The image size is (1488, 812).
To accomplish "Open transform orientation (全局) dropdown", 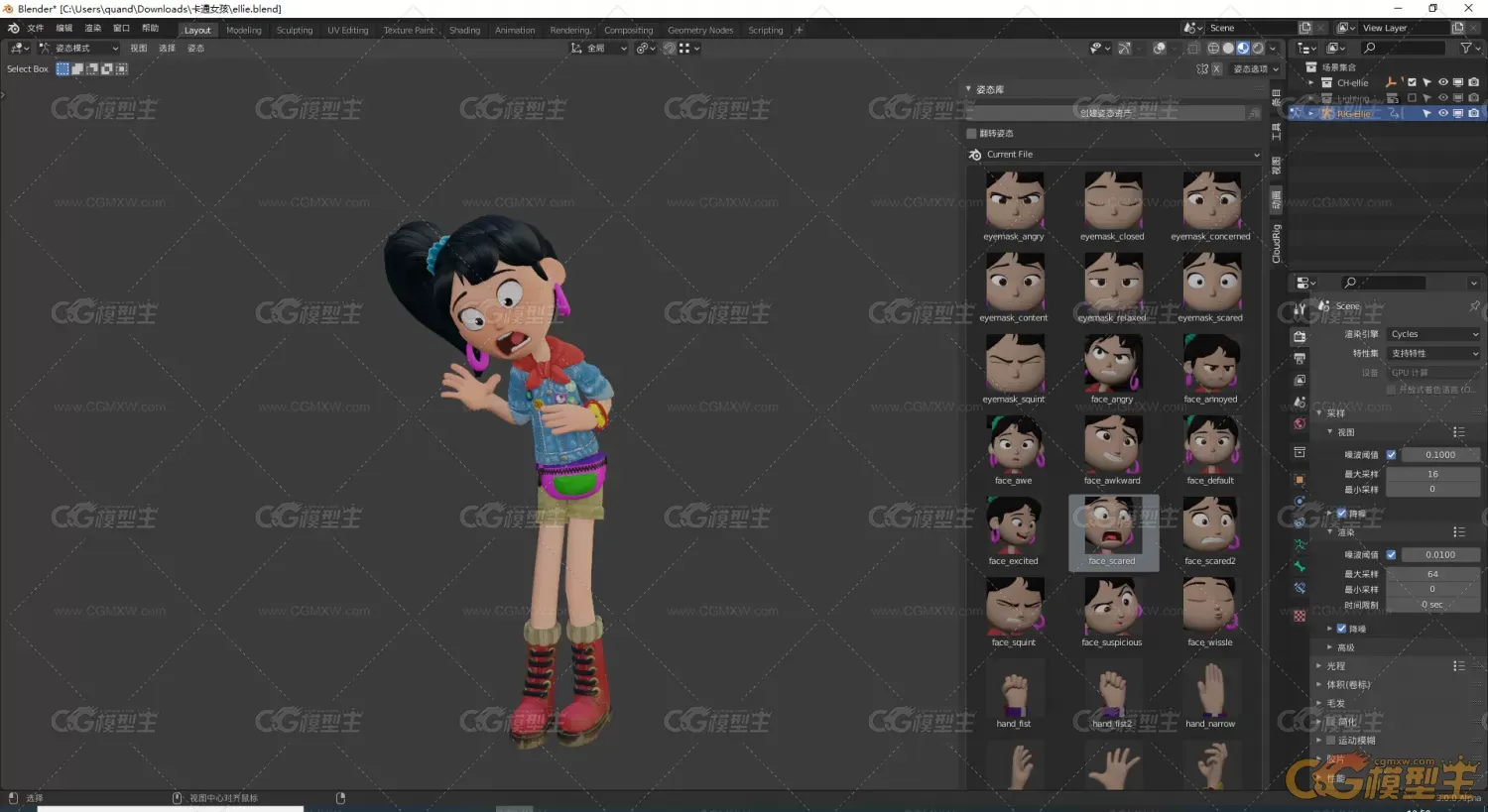I will (x=599, y=48).
